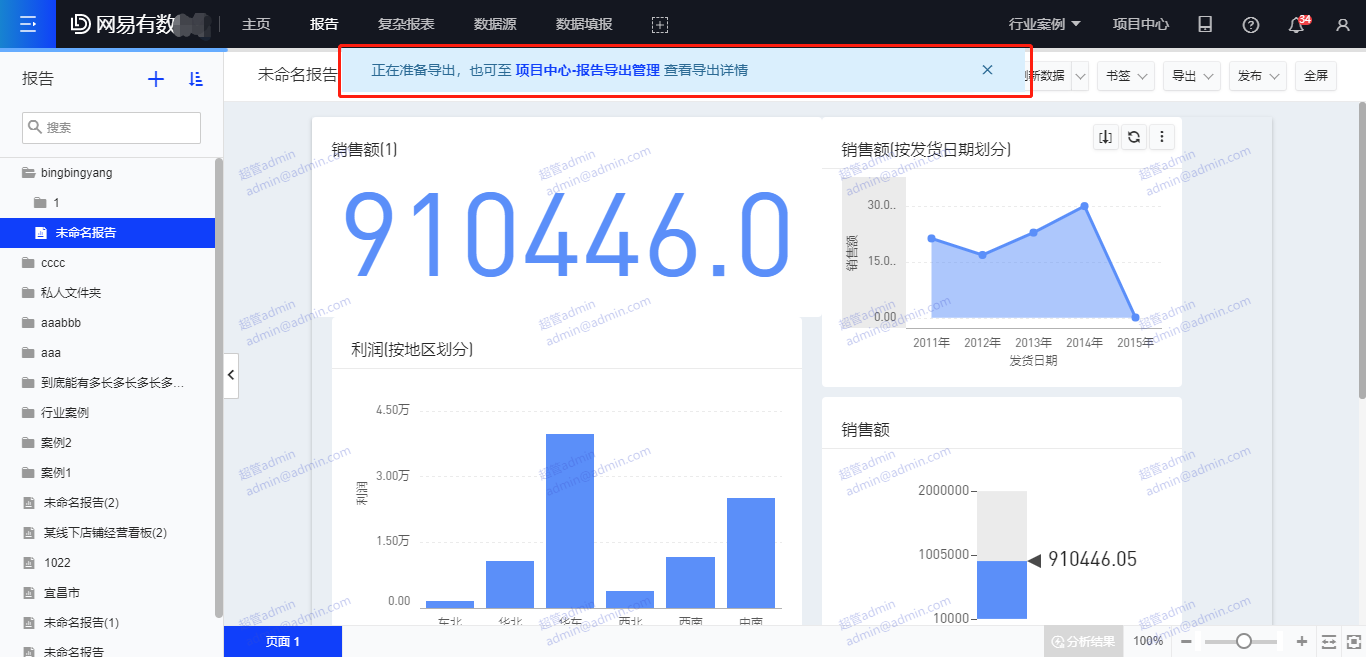Click the mobile device preview icon

tap(1205, 25)
